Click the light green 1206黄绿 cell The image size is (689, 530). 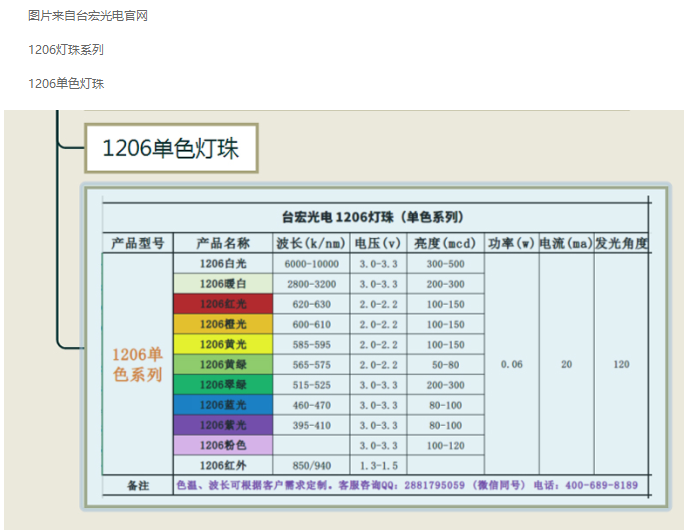223,365
